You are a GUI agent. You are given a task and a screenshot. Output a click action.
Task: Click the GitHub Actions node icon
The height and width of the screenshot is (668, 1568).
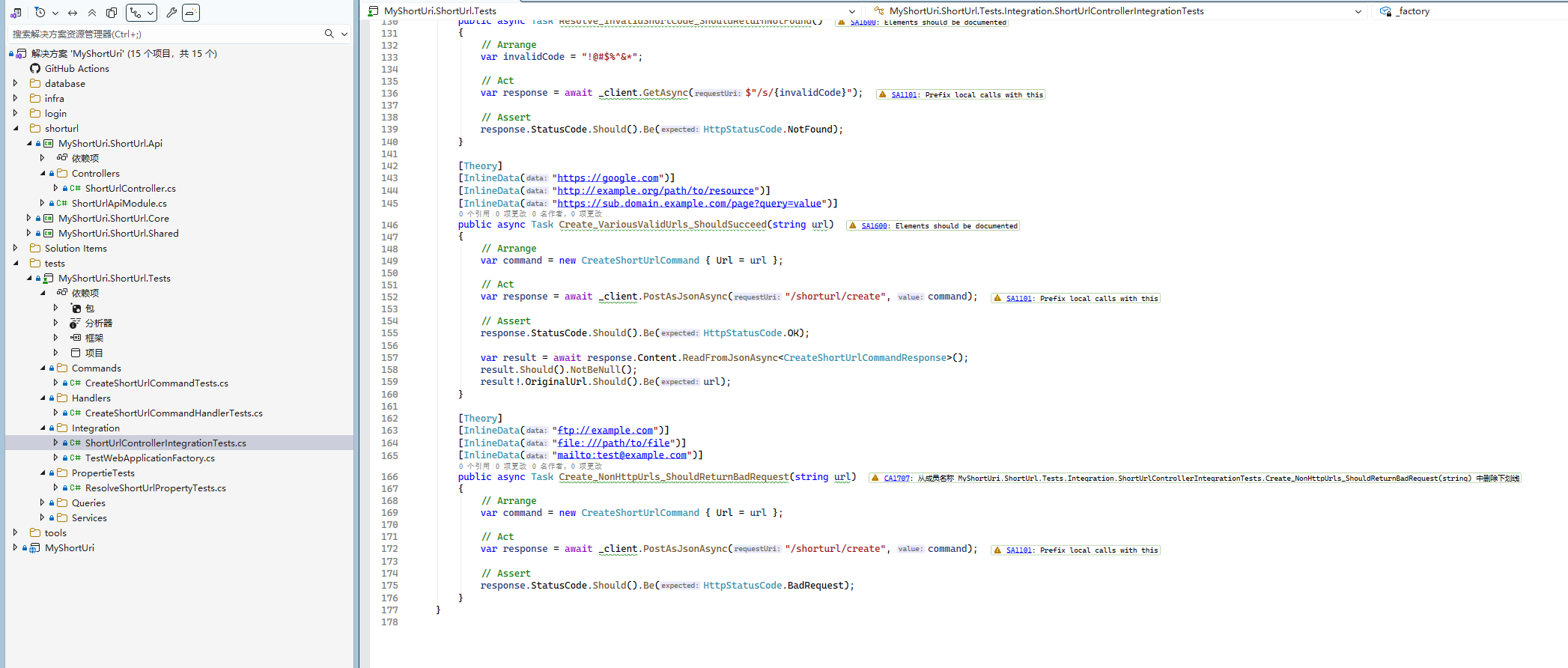(35, 68)
